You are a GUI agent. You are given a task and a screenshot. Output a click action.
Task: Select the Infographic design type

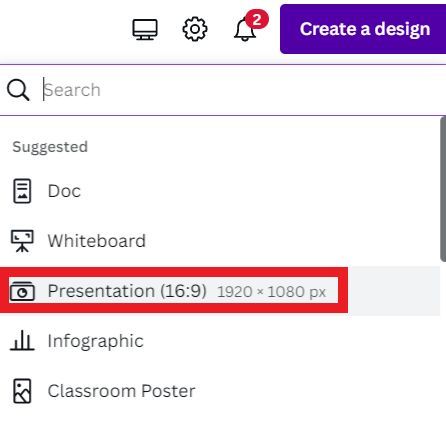coord(220,341)
